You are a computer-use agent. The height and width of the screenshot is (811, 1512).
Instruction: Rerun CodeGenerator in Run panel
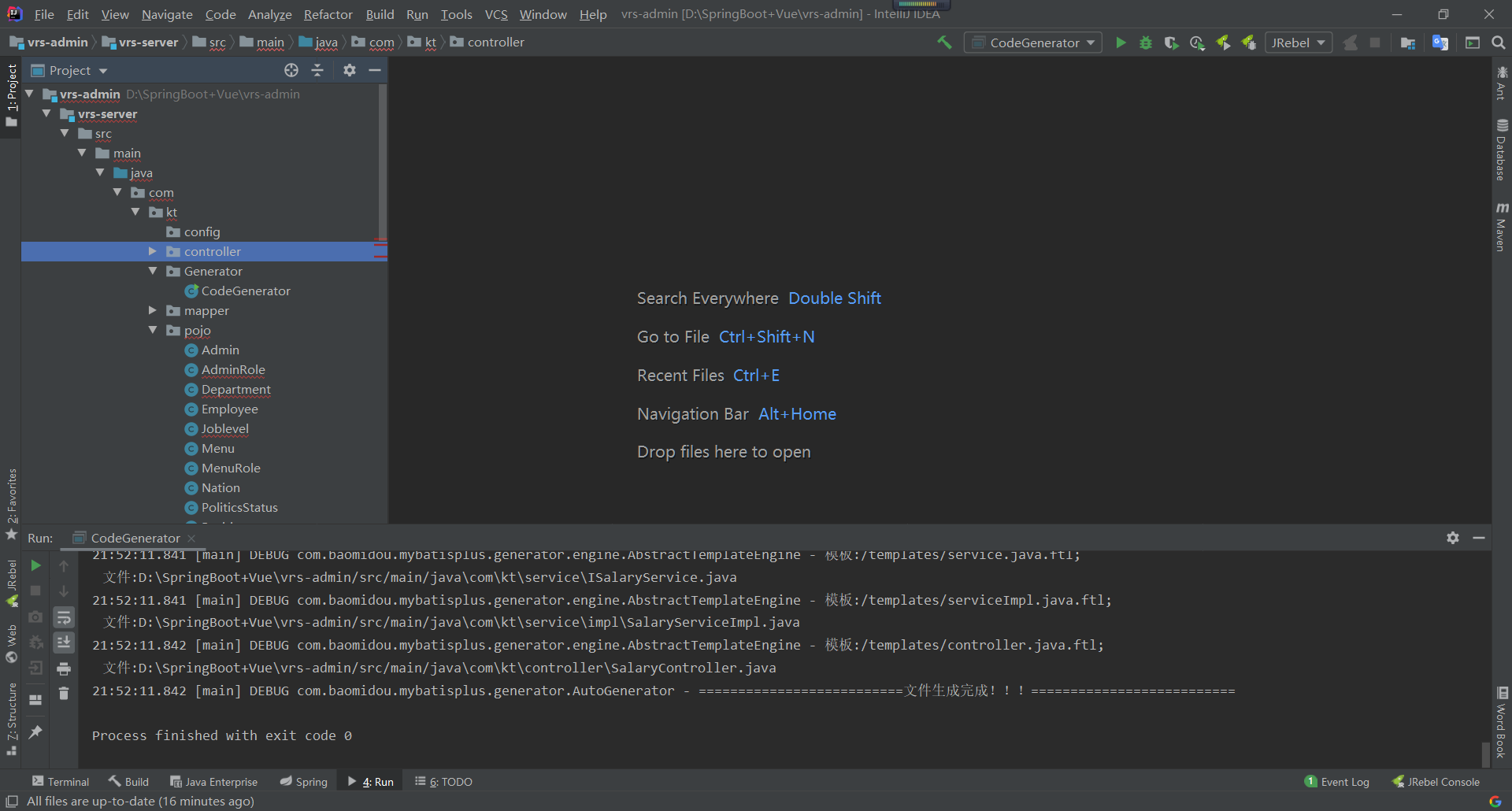[x=35, y=565]
